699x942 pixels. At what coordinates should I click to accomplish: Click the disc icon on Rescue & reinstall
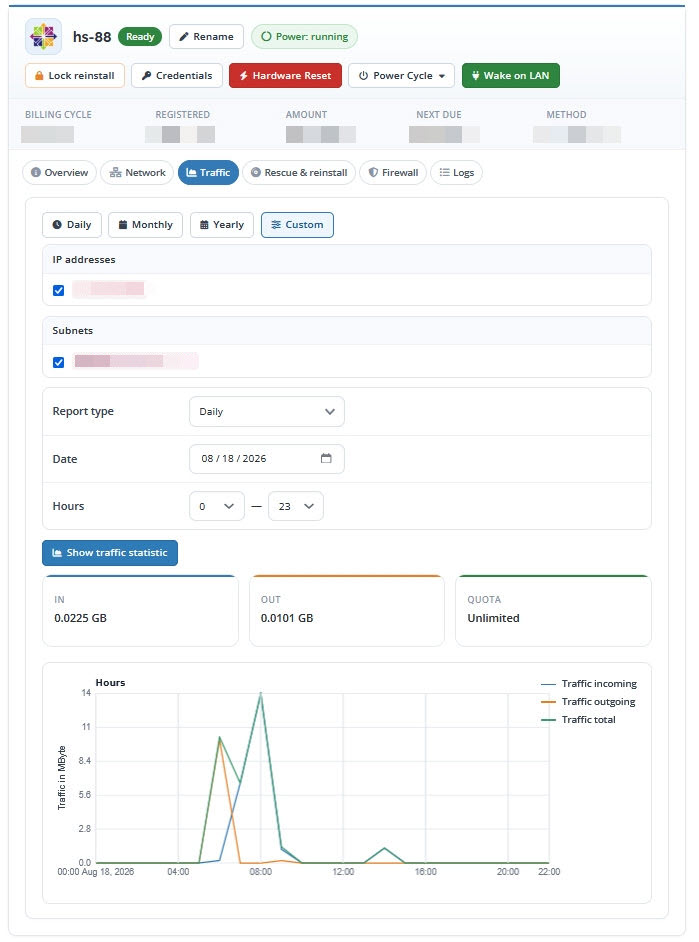[256, 172]
